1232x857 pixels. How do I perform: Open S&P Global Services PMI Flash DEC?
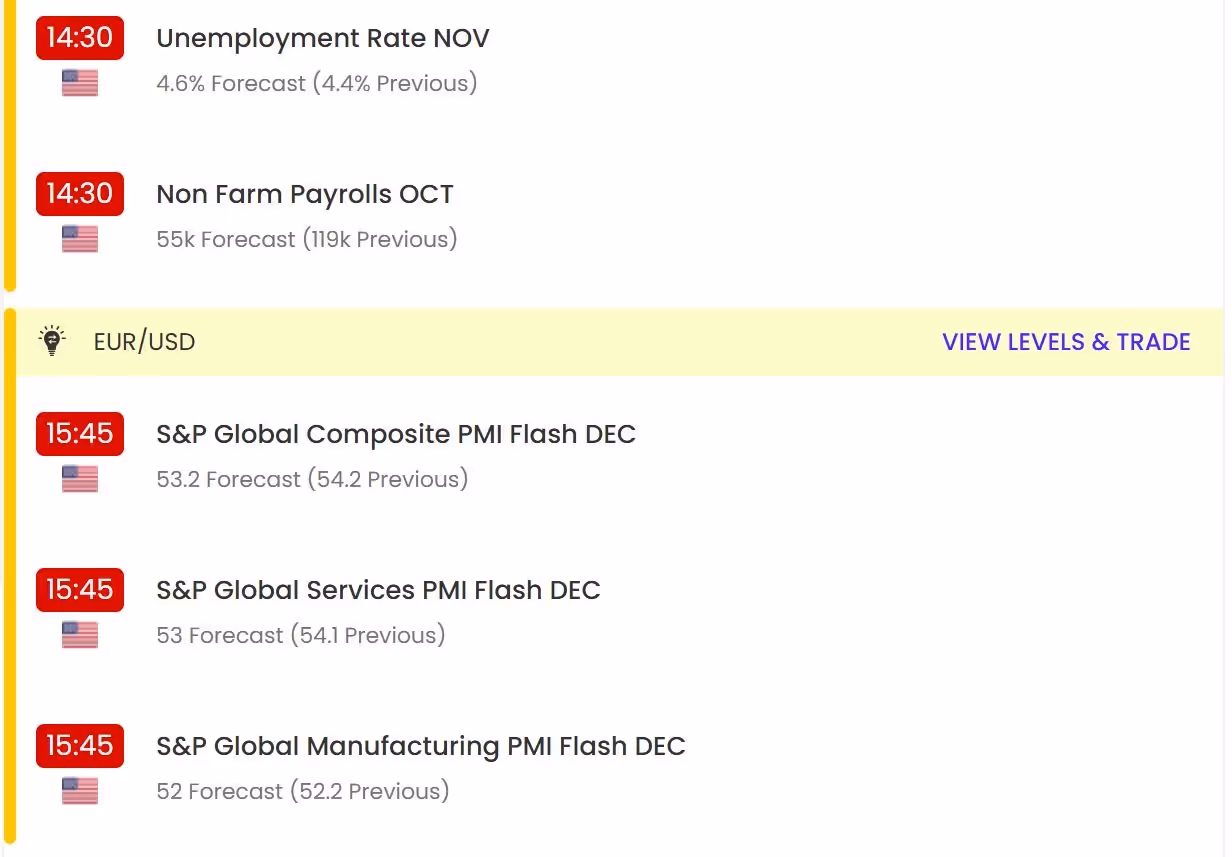[x=378, y=590]
